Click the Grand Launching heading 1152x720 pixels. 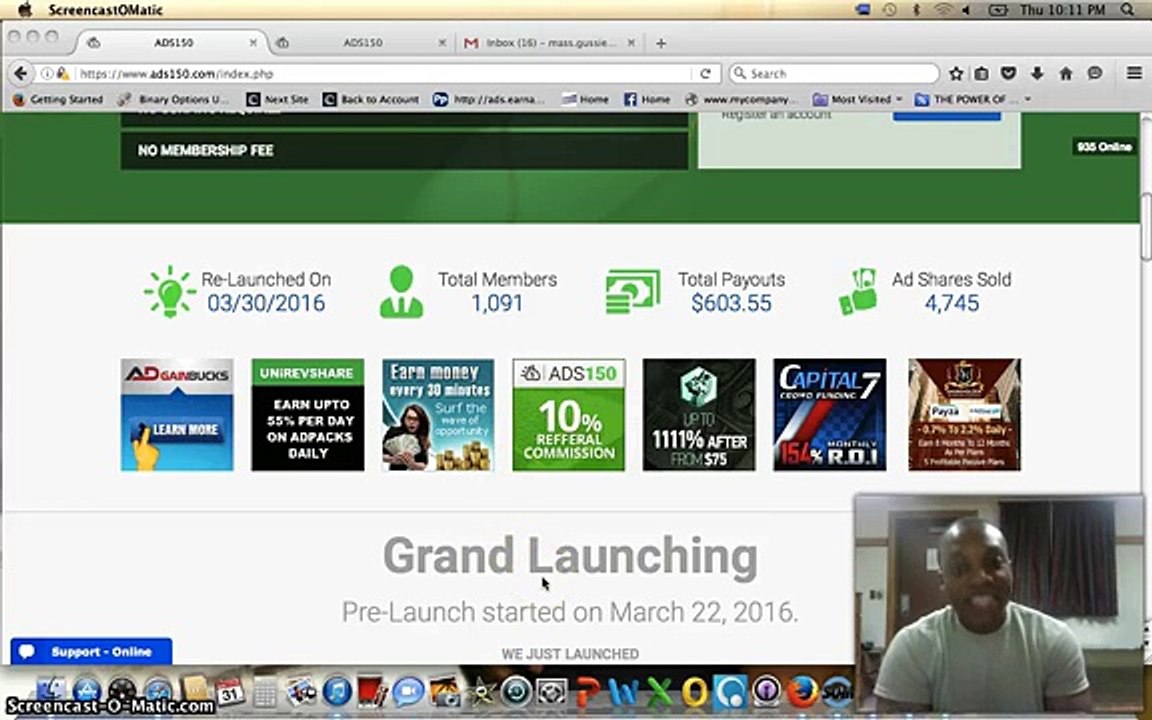tap(570, 556)
